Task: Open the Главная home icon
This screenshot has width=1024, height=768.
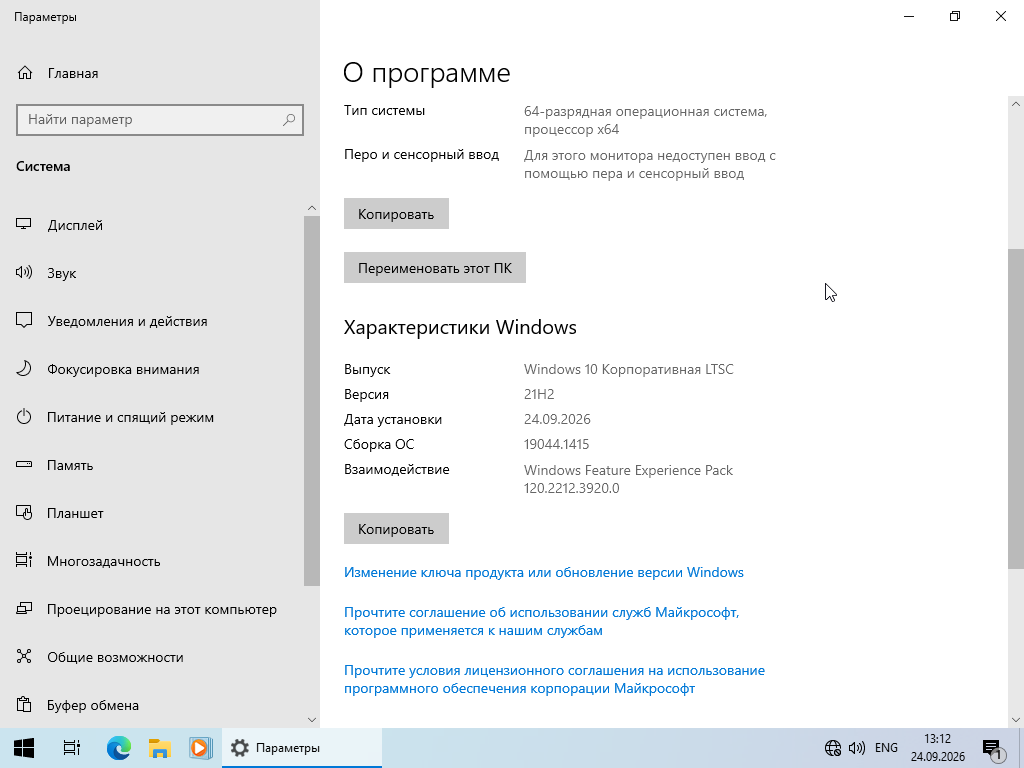Action: pyautogui.click(x=25, y=73)
